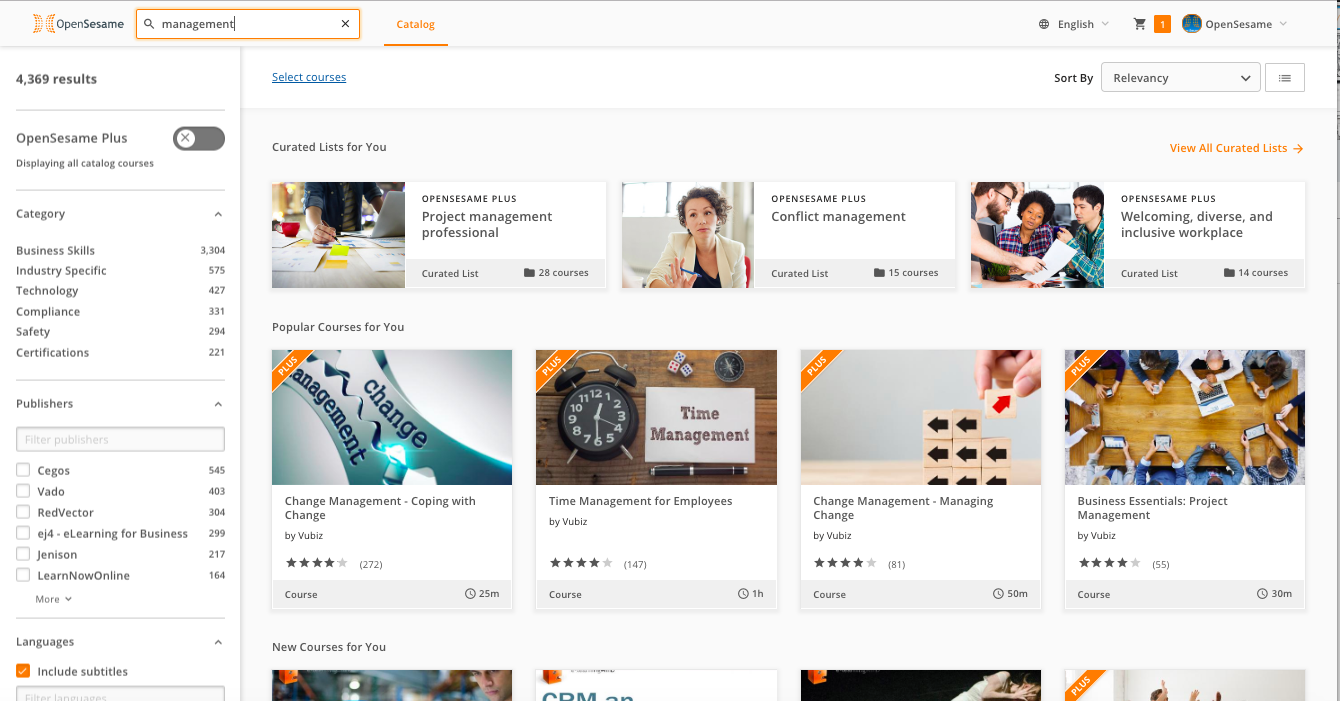The image size is (1340, 701).
Task: Filter by Safety category
Action: tap(33, 331)
